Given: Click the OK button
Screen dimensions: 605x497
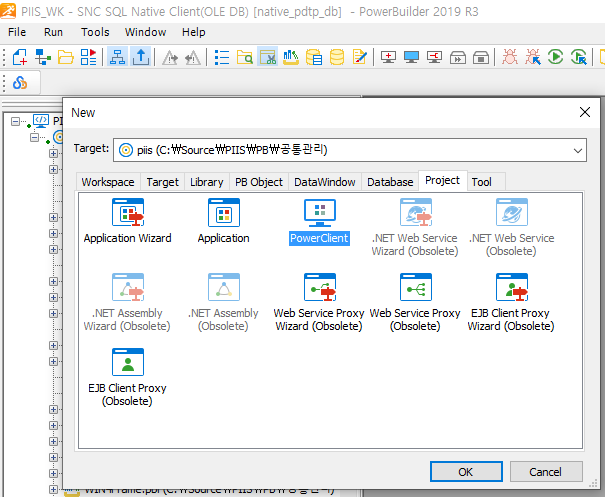Looking at the screenshot, I should coord(466,472).
